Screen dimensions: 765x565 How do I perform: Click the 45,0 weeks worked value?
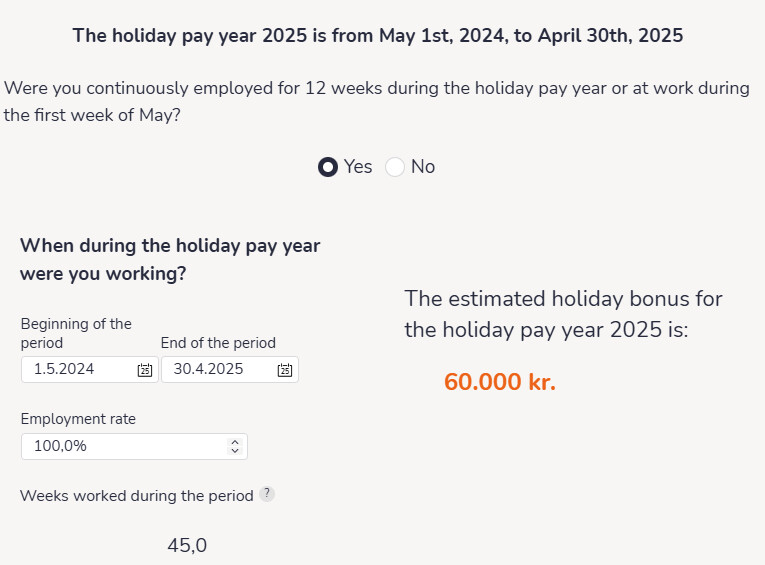tap(187, 545)
